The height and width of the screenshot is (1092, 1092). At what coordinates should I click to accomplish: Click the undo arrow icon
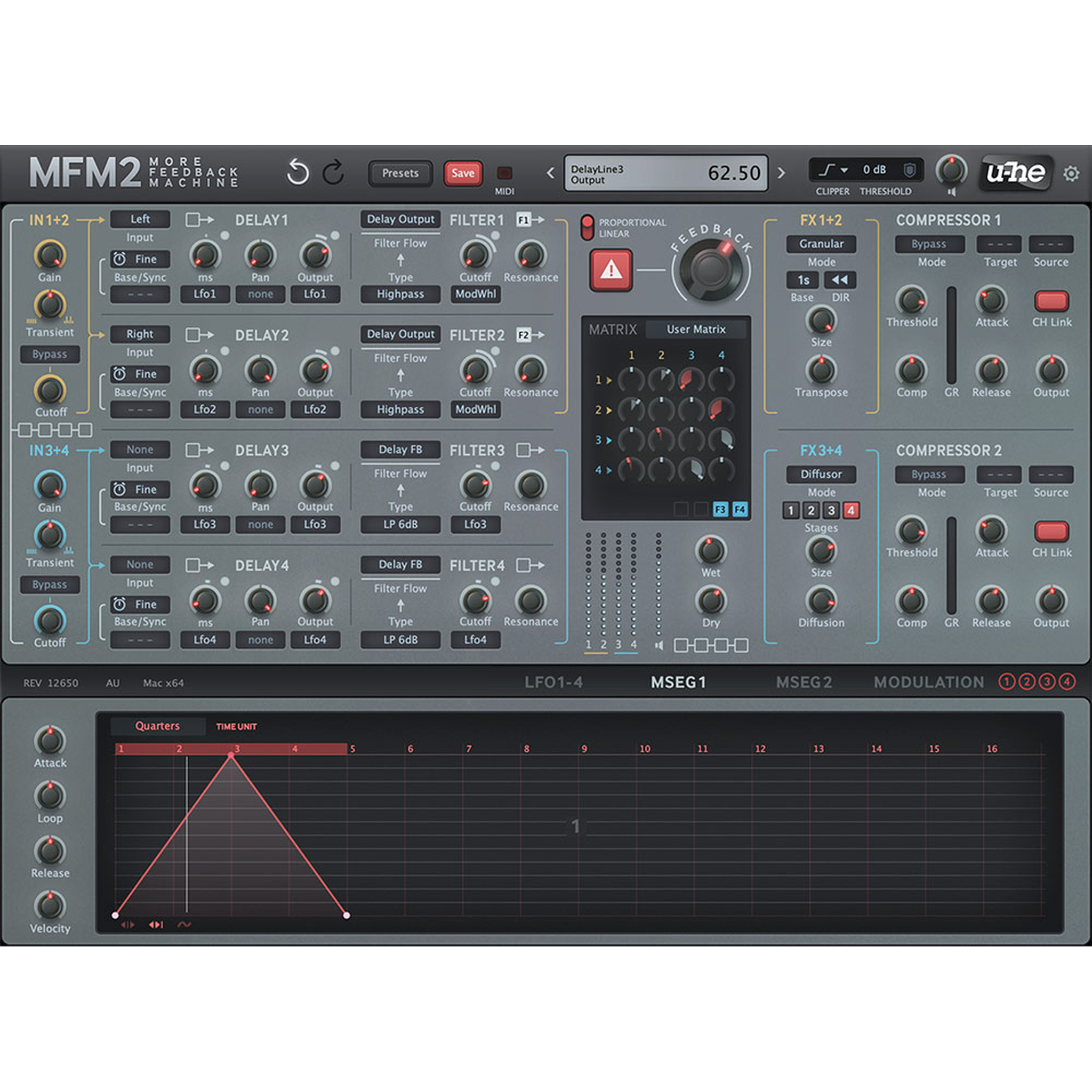point(298,172)
